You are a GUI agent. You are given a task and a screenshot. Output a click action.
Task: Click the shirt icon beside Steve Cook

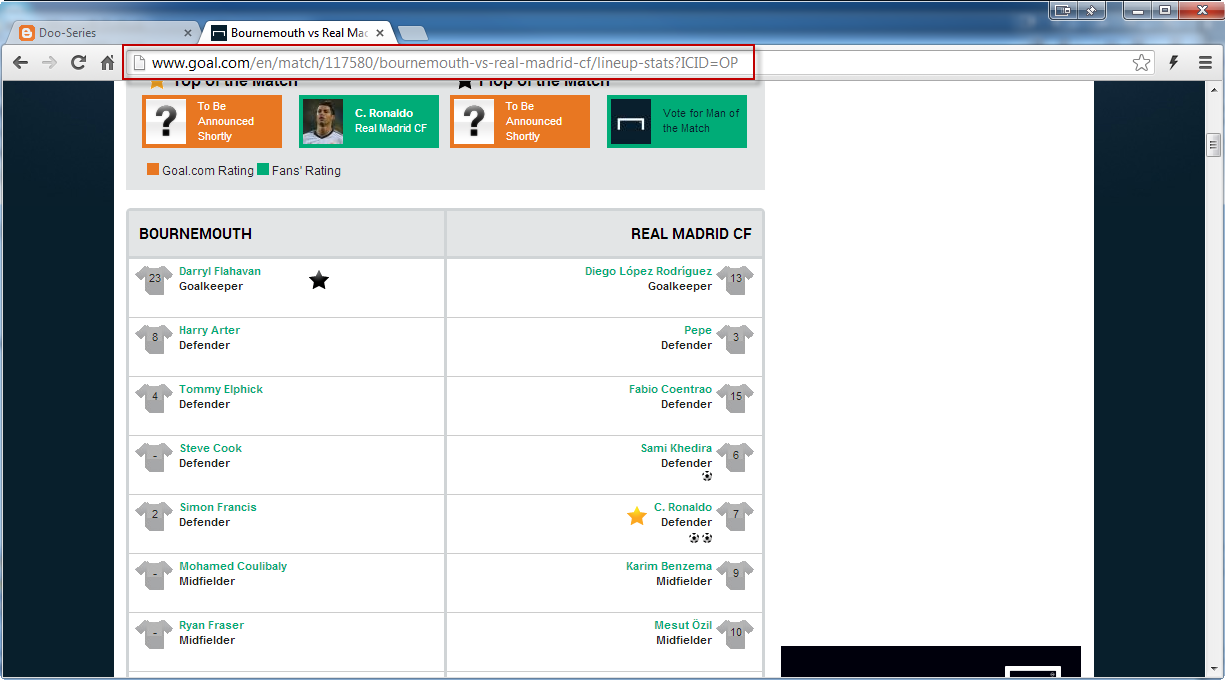(154, 457)
